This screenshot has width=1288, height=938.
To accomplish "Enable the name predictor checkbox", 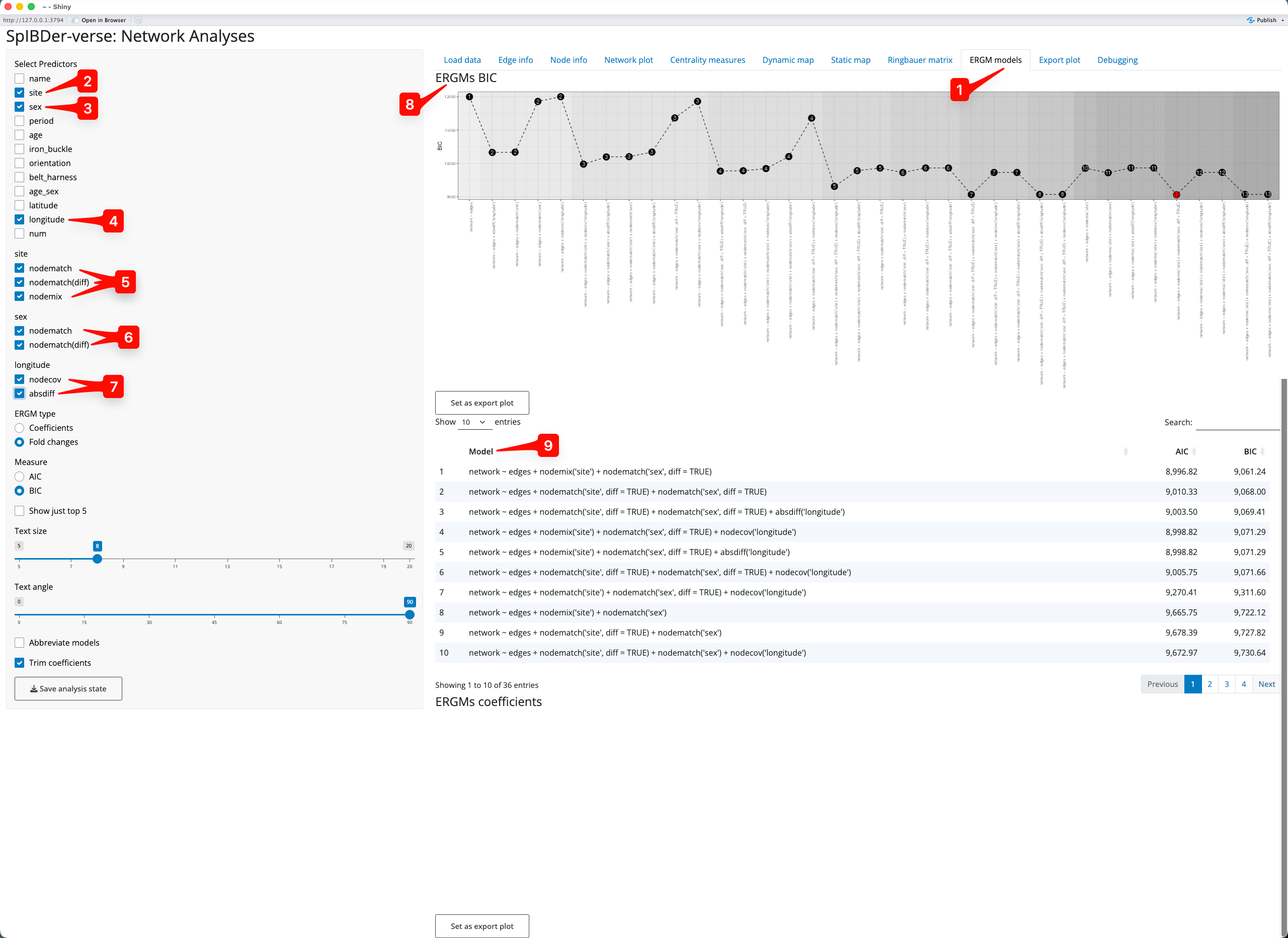I will 19,79.
